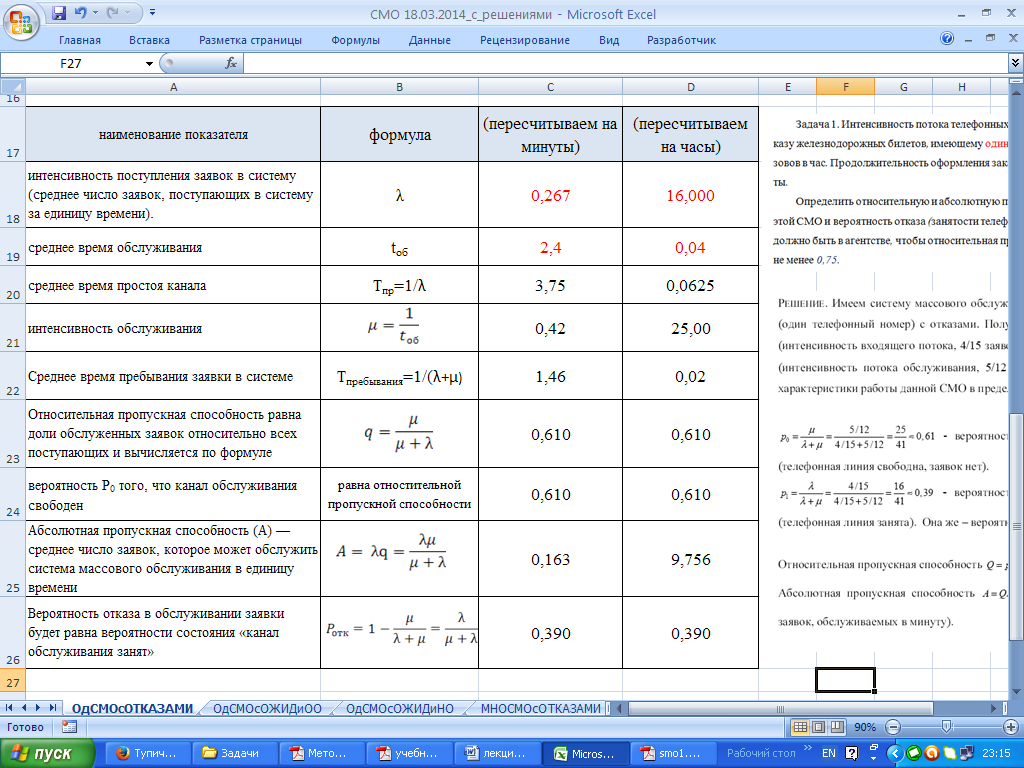Open the undo history dropdown
Viewport: 1024px width, 768px height.
pos(95,12)
